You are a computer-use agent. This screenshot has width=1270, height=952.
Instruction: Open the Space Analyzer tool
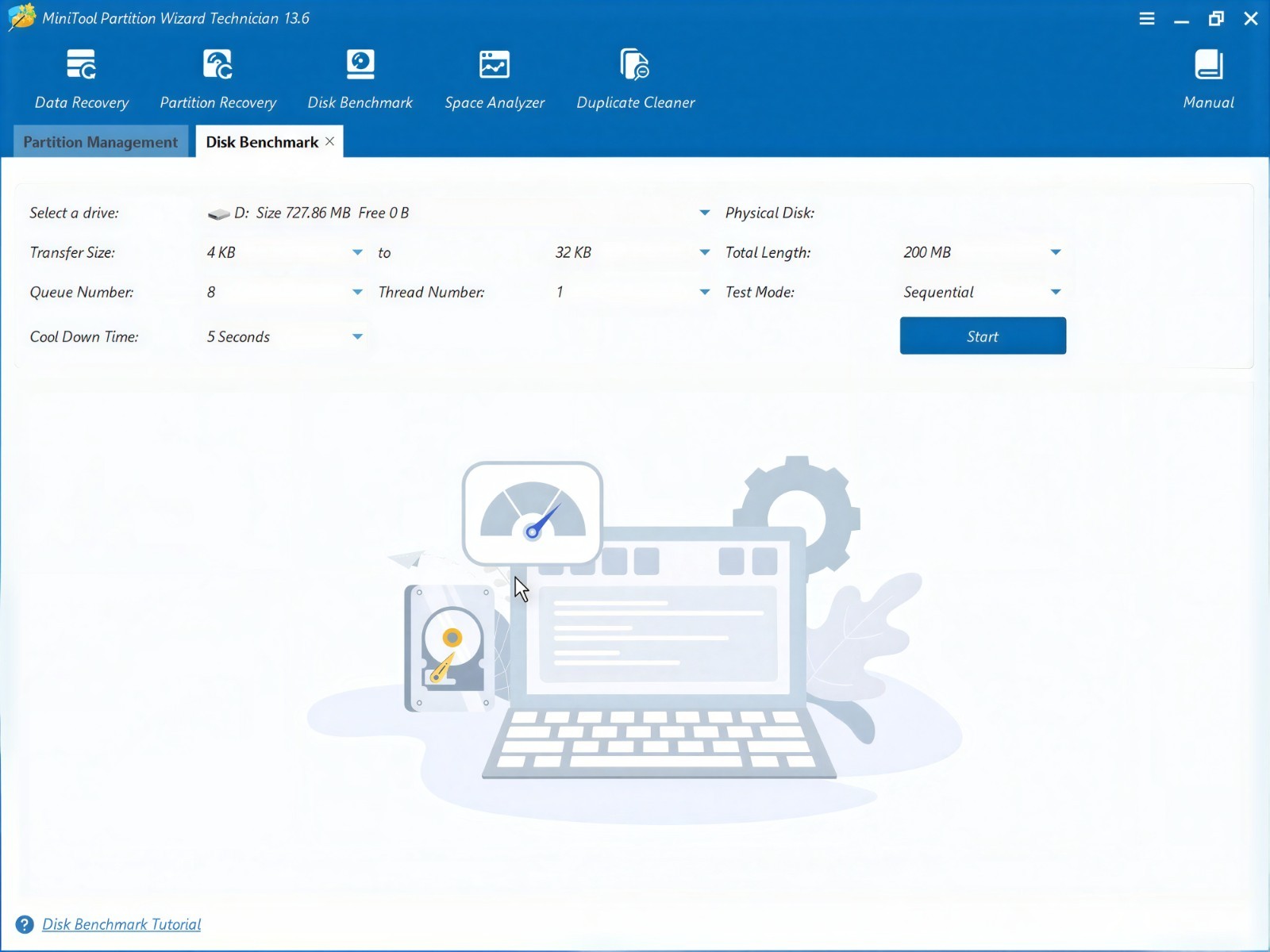coord(495,79)
